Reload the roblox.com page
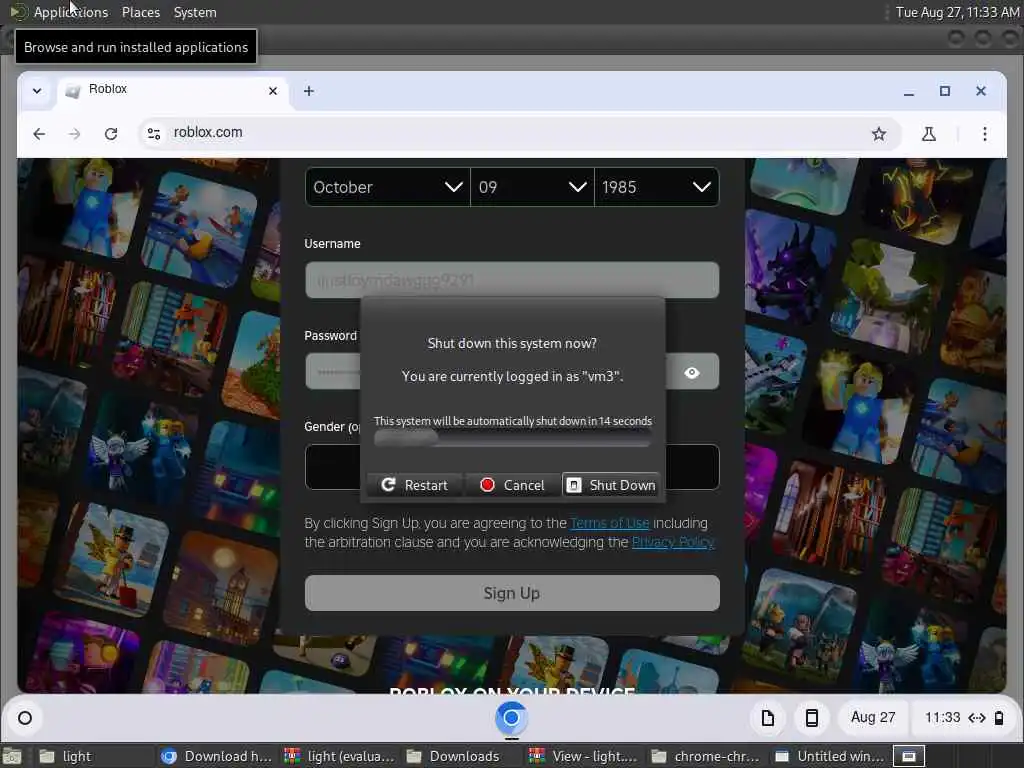The image size is (1024, 768). [111, 134]
